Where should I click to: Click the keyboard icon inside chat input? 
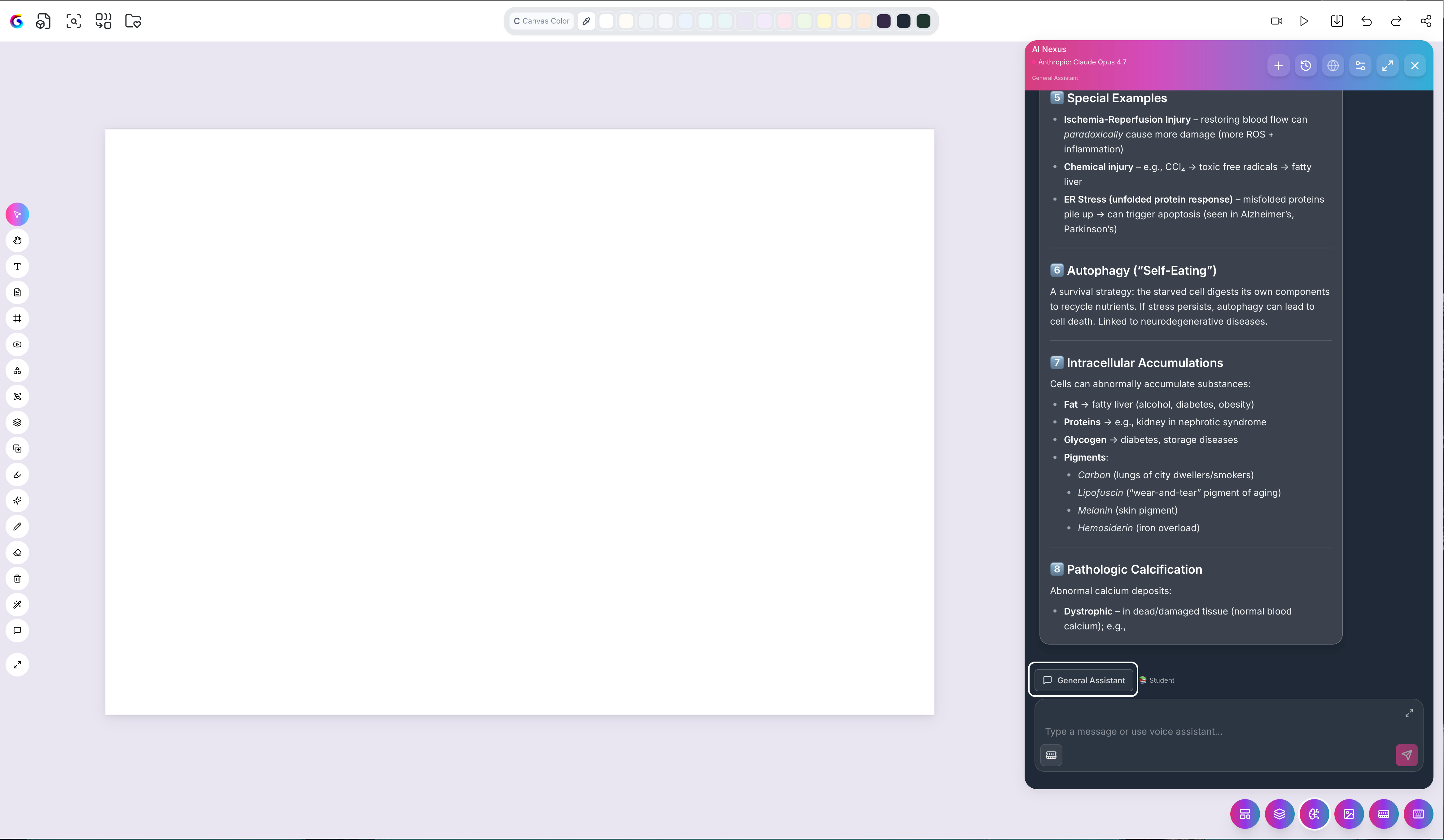tap(1051, 755)
